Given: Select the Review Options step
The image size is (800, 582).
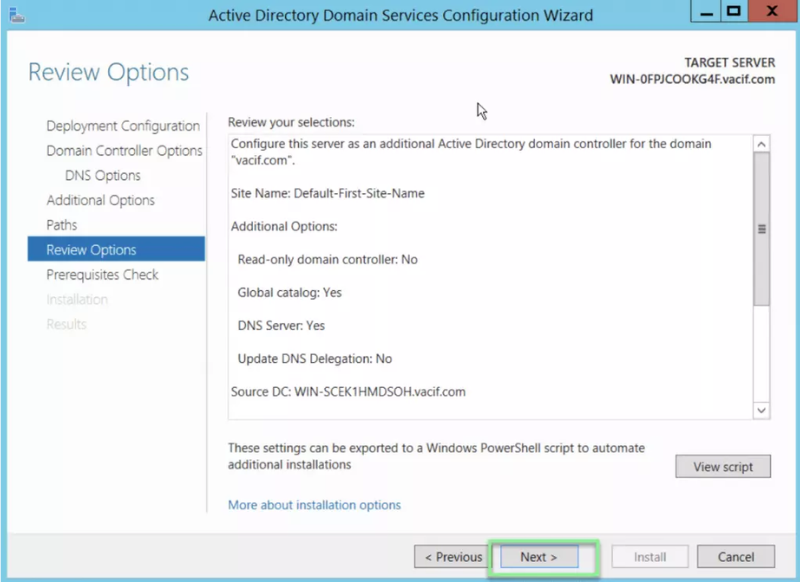Looking at the screenshot, I should pyautogui.click(x=88, y=249).
